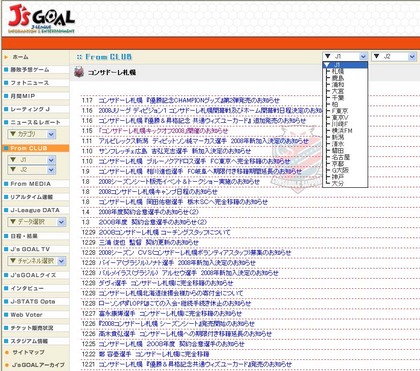Open the 日程・結果 sidebar item
The image size is (420, 371).
[x=24, y=236]
